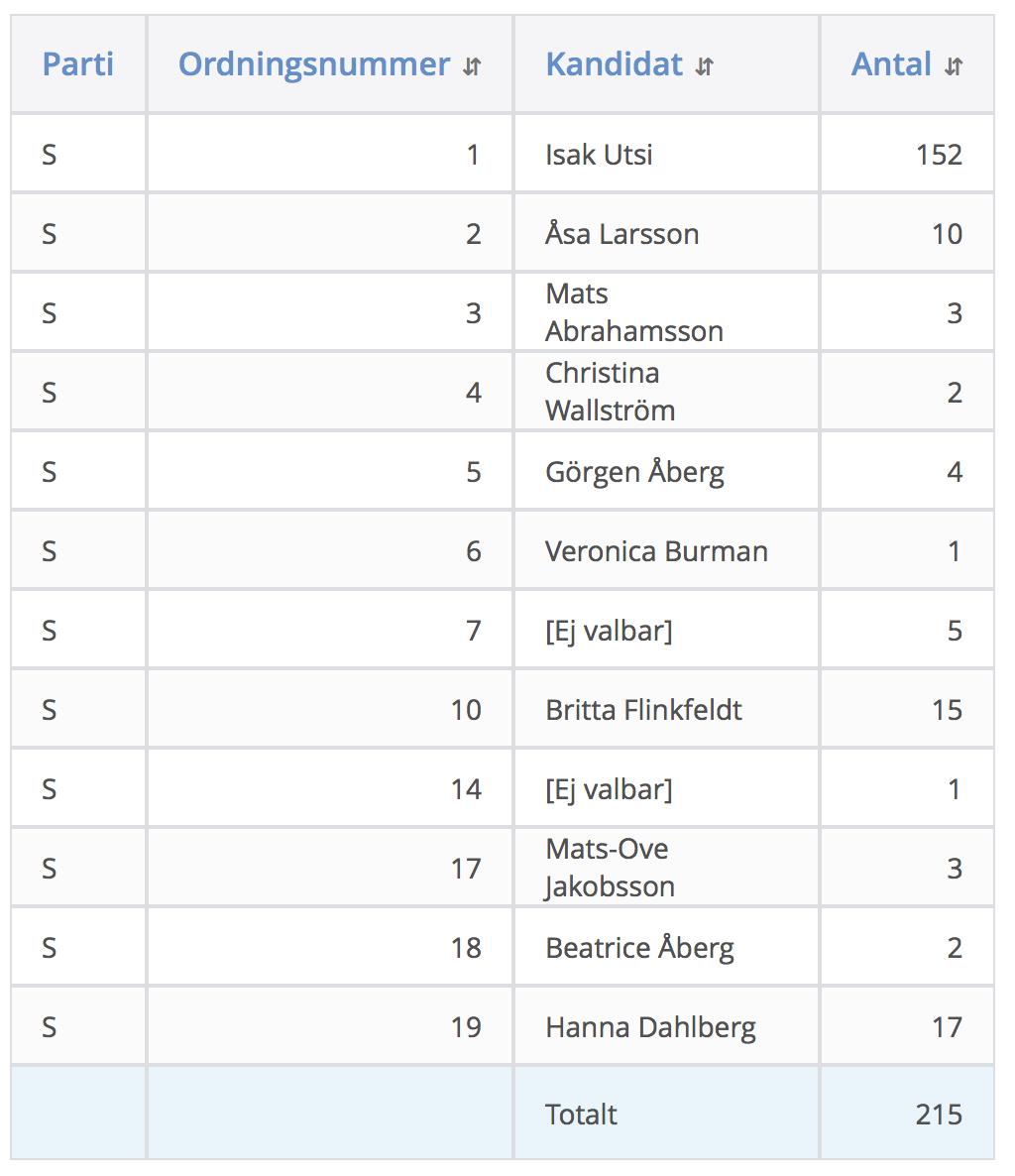This screenshot has height=1176, width=1015.
Task: Sort table by Kandidat header
Action: click(614, 64)
